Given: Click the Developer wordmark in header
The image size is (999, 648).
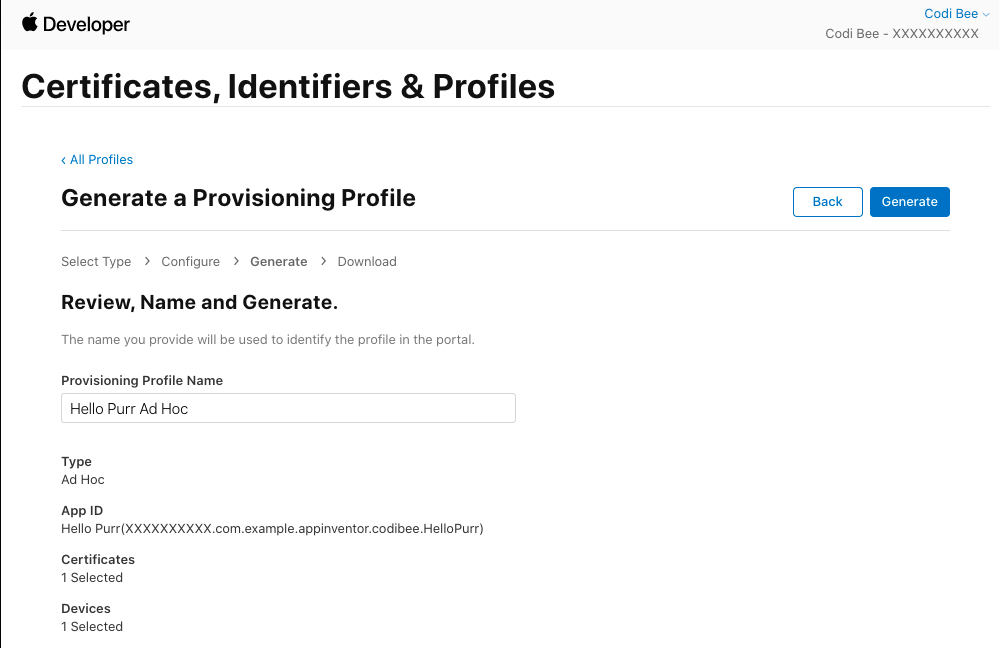Looking at the screenshot, I should pyautogui.click(x=86, y=24).
